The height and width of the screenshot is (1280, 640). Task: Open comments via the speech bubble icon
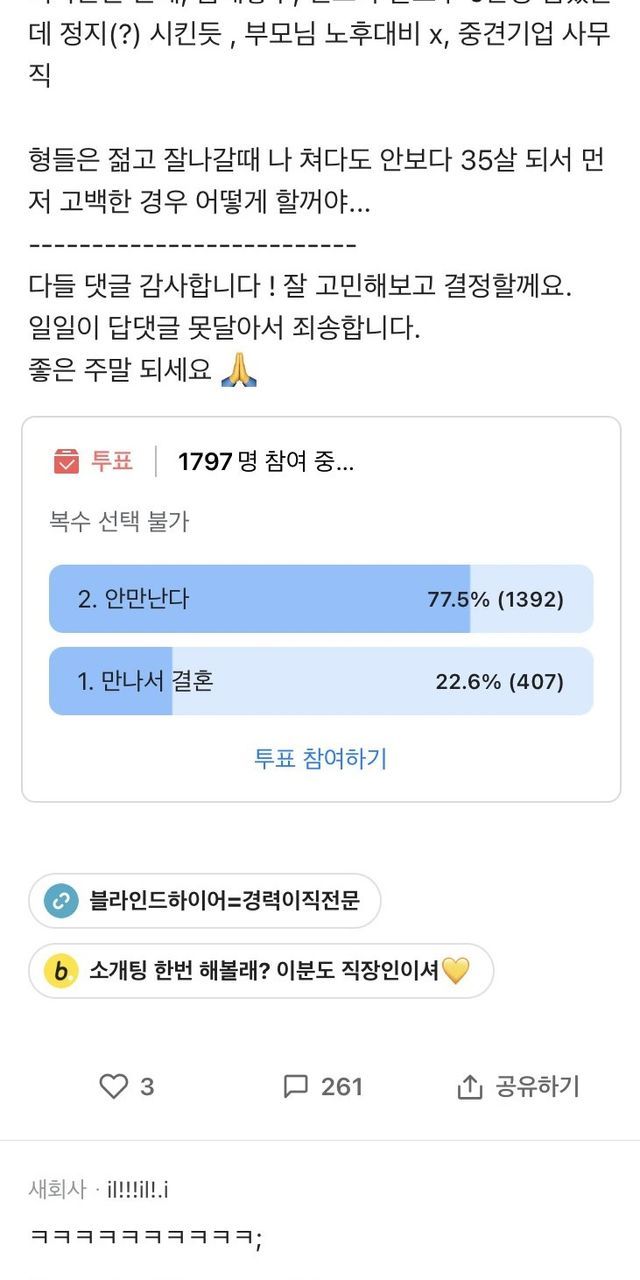pos(296,1086)
